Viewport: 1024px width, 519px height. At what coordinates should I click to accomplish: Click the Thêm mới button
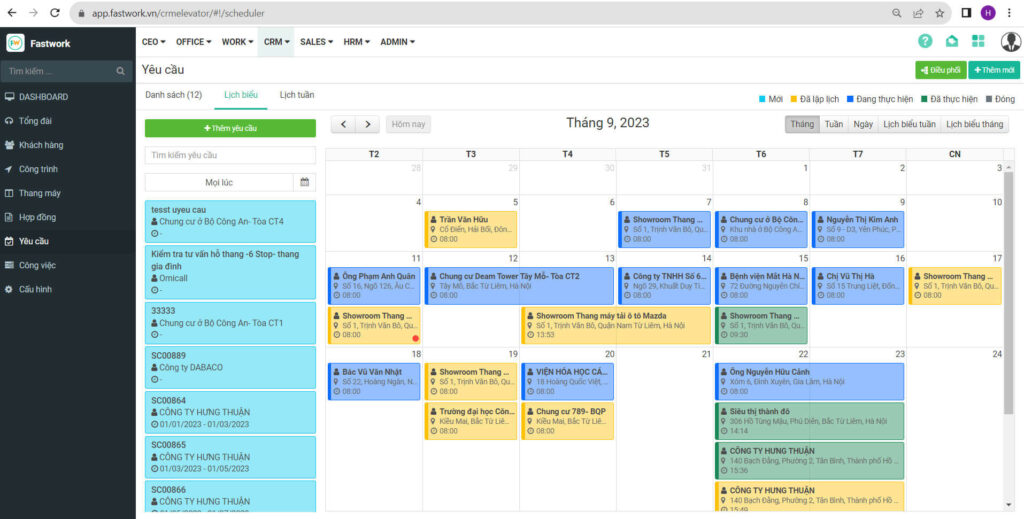(994, 70)
